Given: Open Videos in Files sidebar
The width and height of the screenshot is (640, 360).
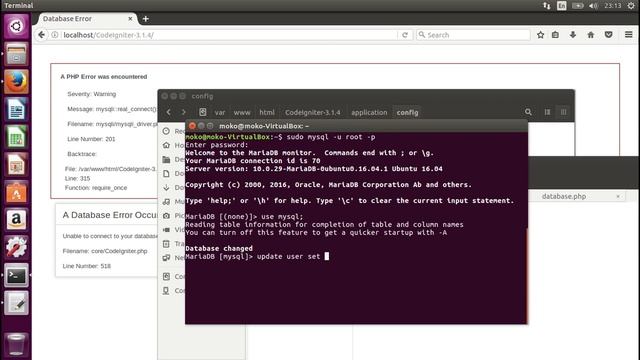Looking at the screenshot, I should tap(173, 229).
